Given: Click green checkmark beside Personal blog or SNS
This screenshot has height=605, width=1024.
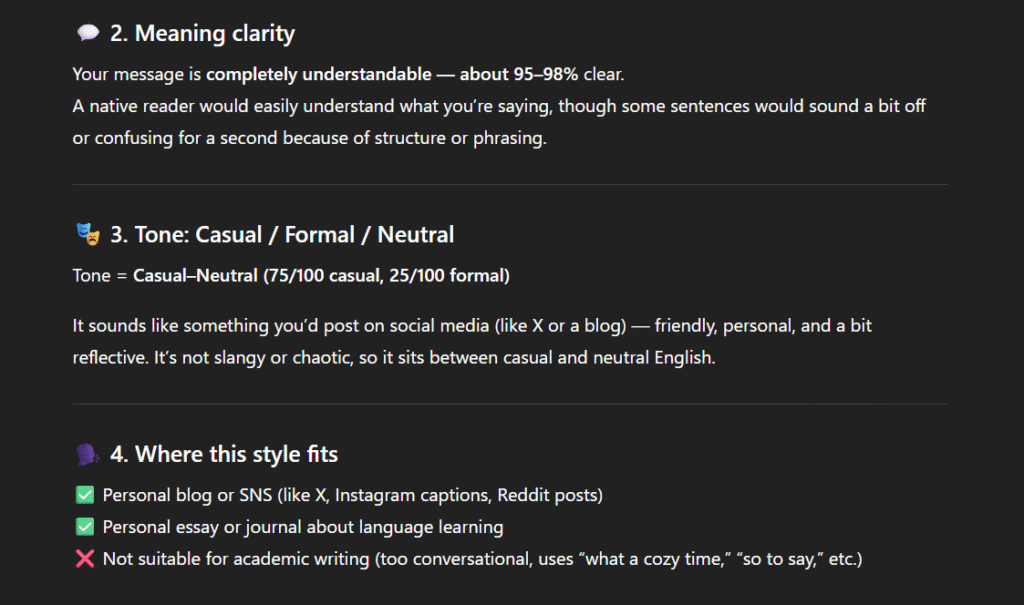Looking at the screenshot, I should tap(84, 495).
